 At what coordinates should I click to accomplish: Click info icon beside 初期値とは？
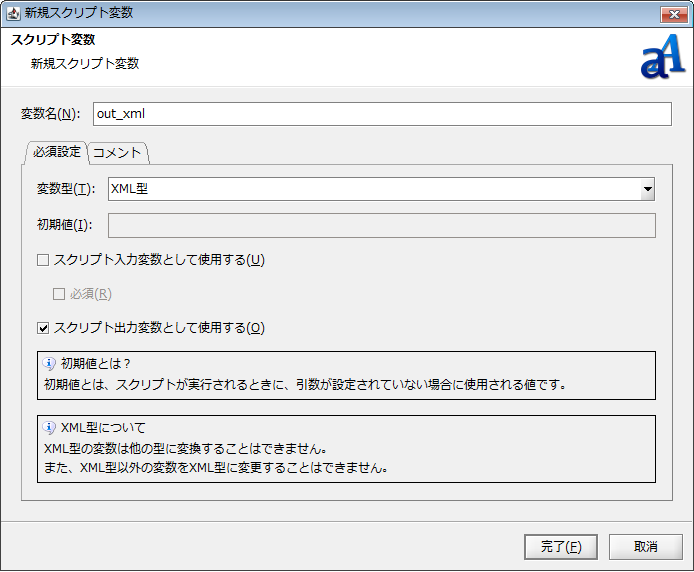click(49, 363)
